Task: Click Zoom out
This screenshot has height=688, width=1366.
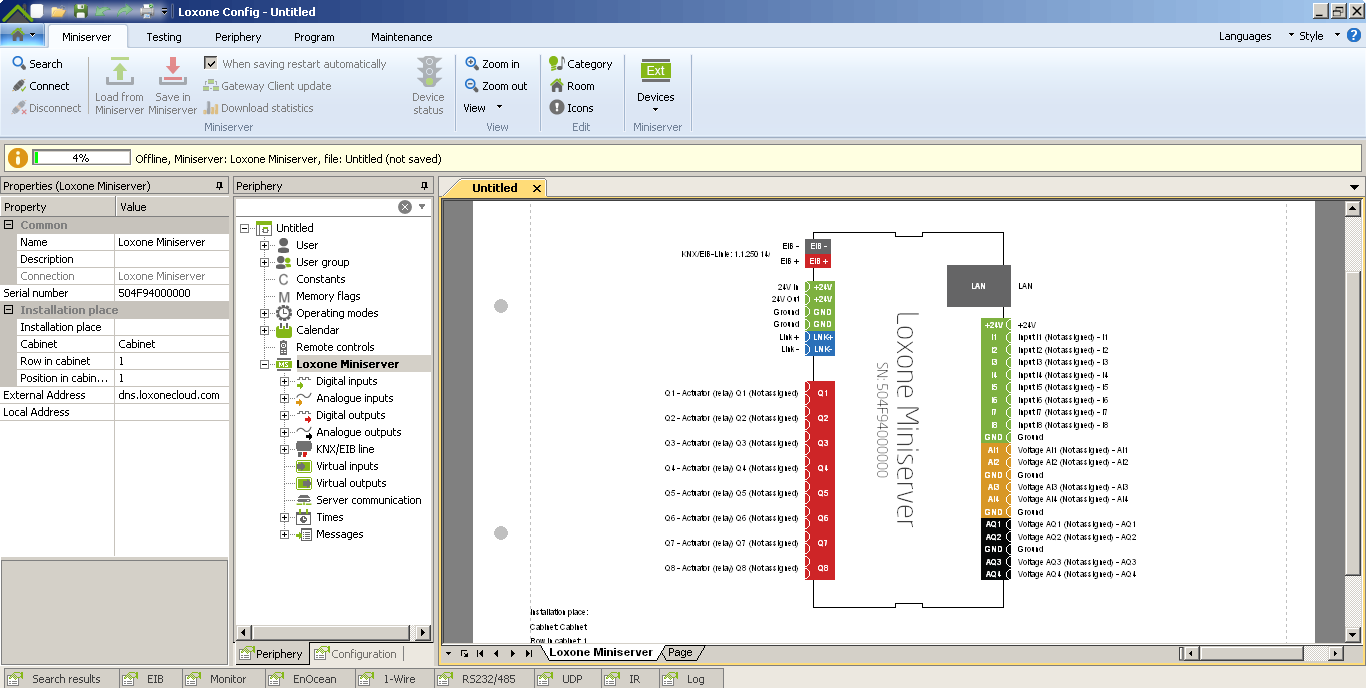Action: pos(496,86)
